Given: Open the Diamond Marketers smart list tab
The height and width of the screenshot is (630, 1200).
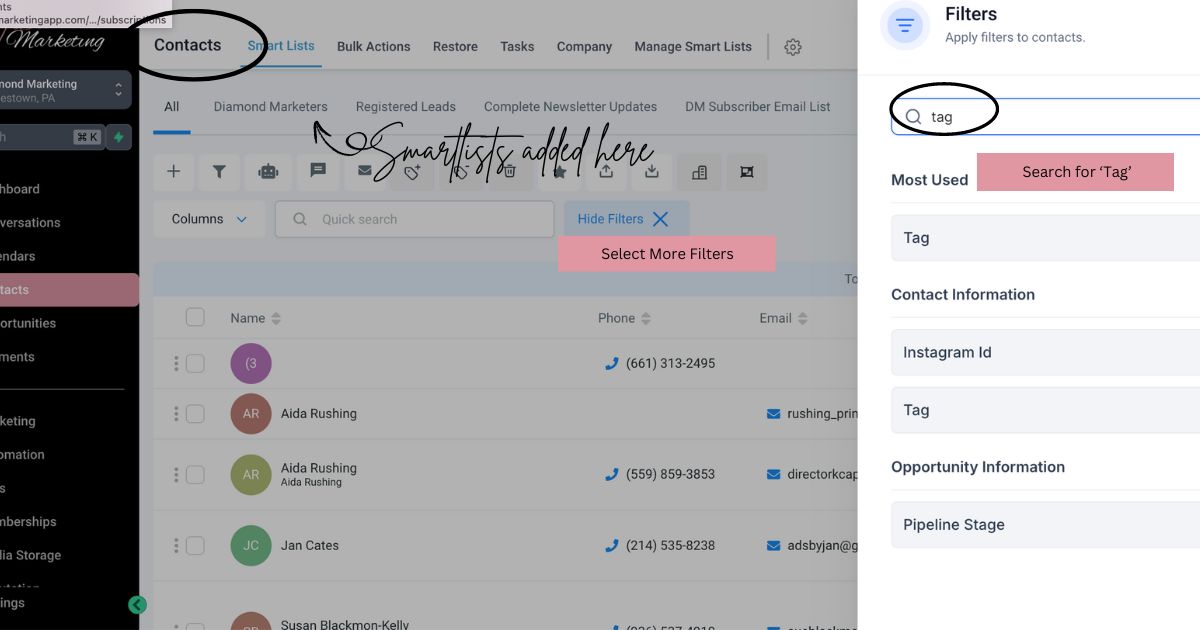Looking at the screenshot, I should pyautogui.click(x=270, y=107).
